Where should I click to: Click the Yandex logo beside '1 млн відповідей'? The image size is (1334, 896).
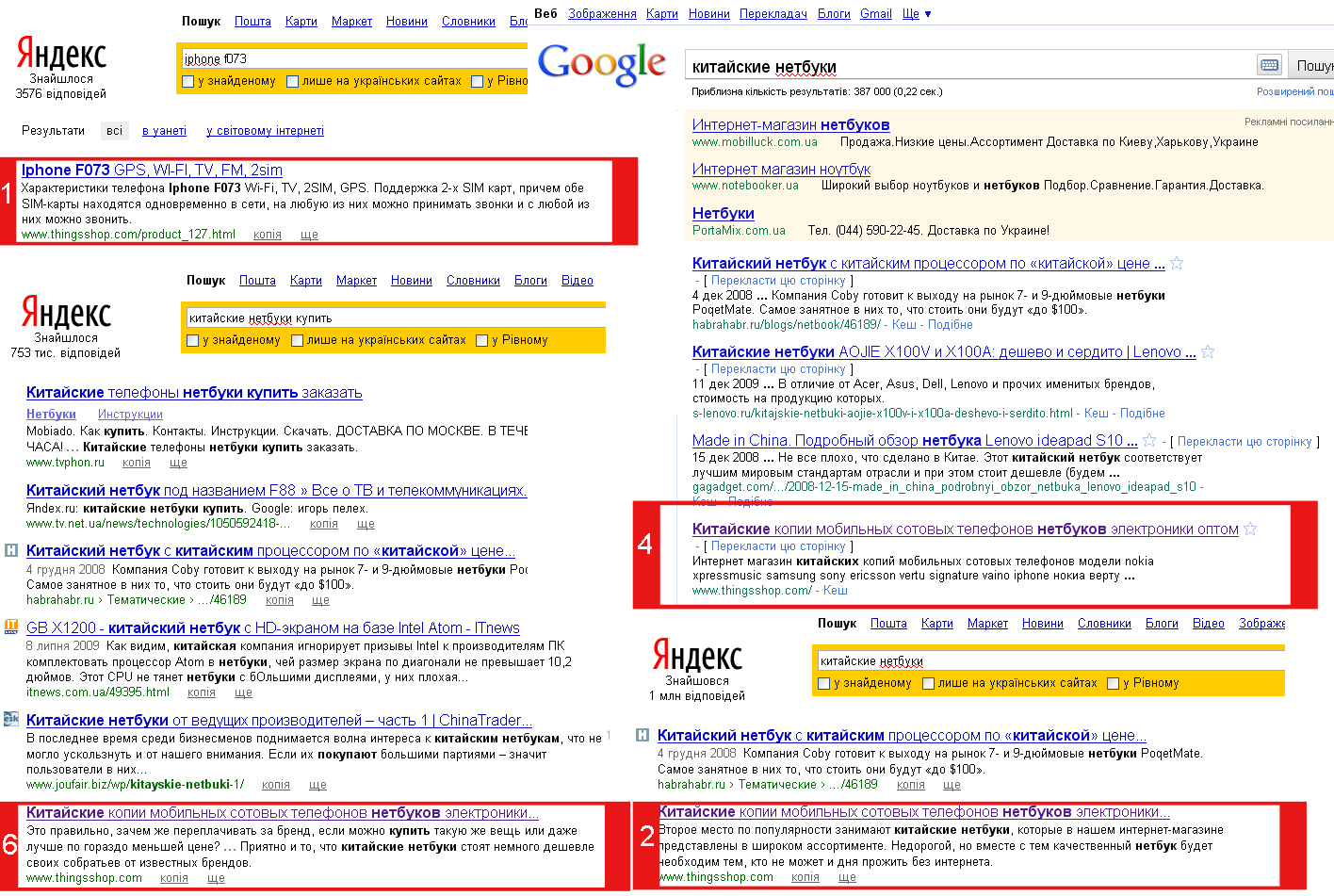click(x=697, y=656)
